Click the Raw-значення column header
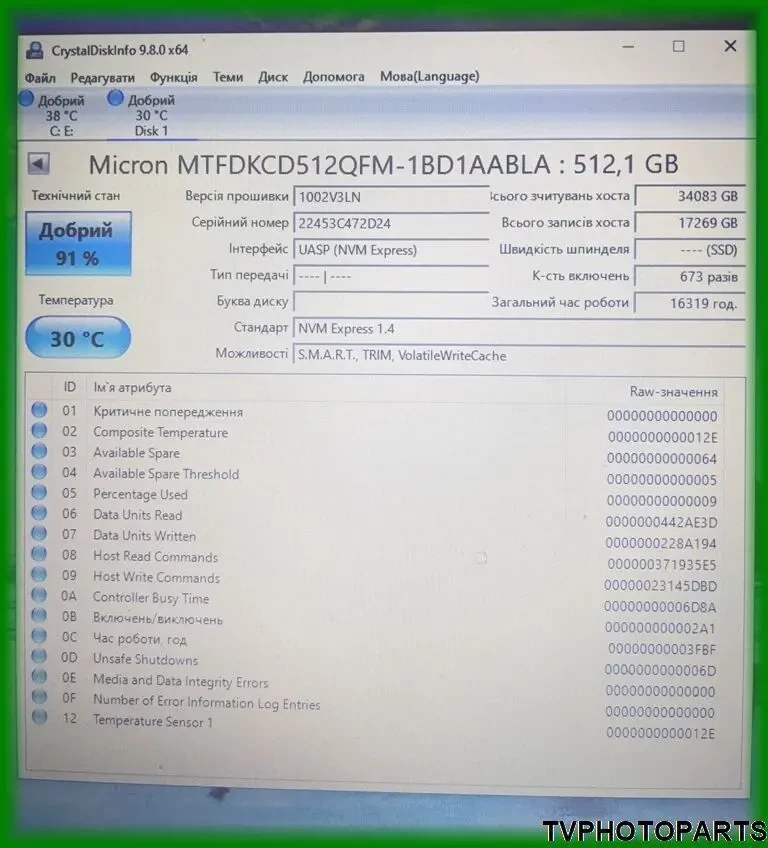 [673, 392]
